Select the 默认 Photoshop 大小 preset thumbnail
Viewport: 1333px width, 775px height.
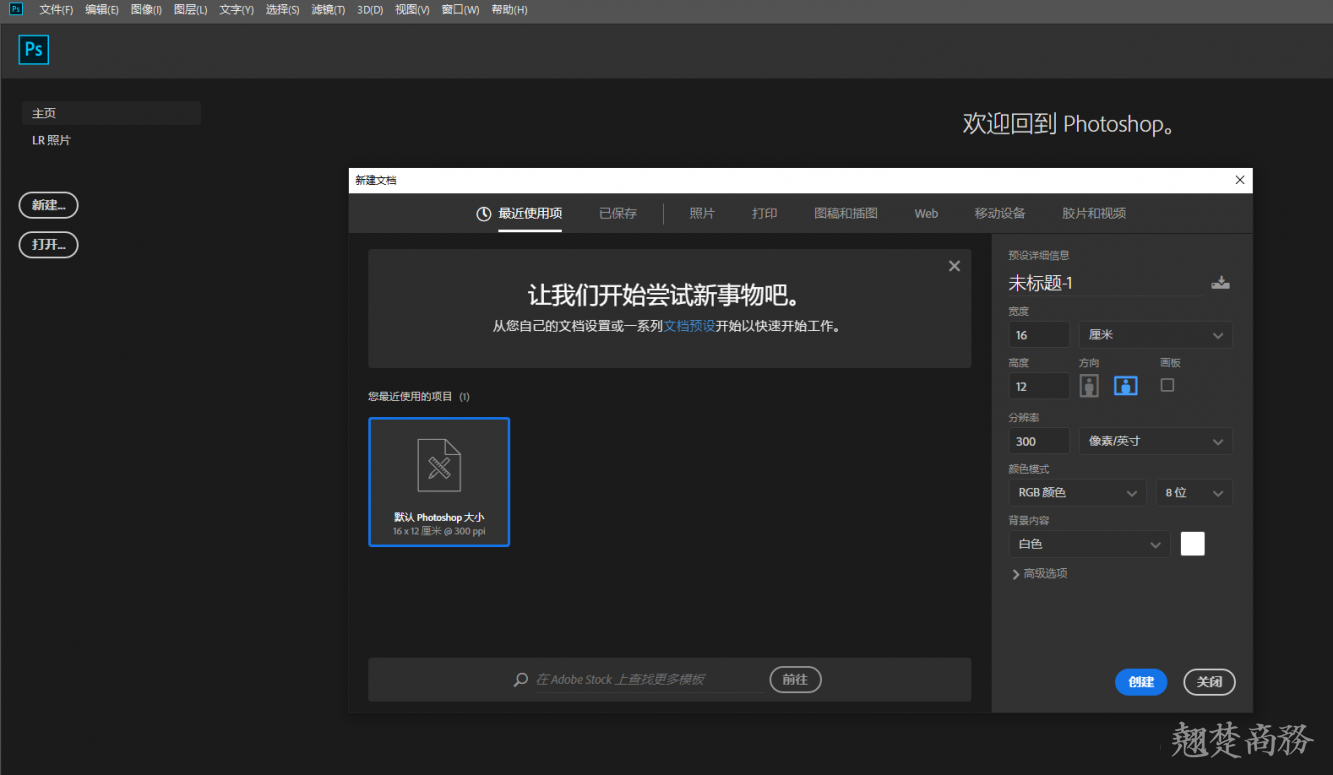click(x=439, y=482)
